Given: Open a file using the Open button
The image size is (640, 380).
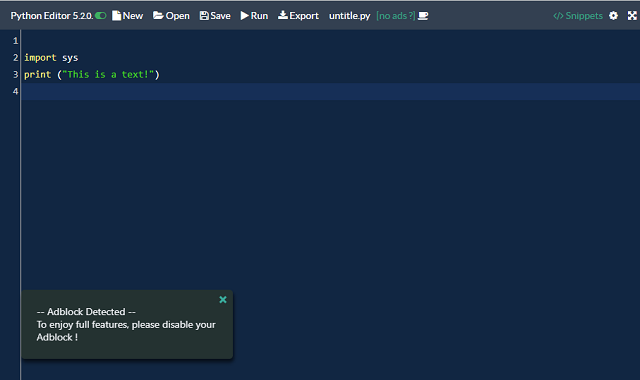Looking at the screenshot, I should (171, 16).
